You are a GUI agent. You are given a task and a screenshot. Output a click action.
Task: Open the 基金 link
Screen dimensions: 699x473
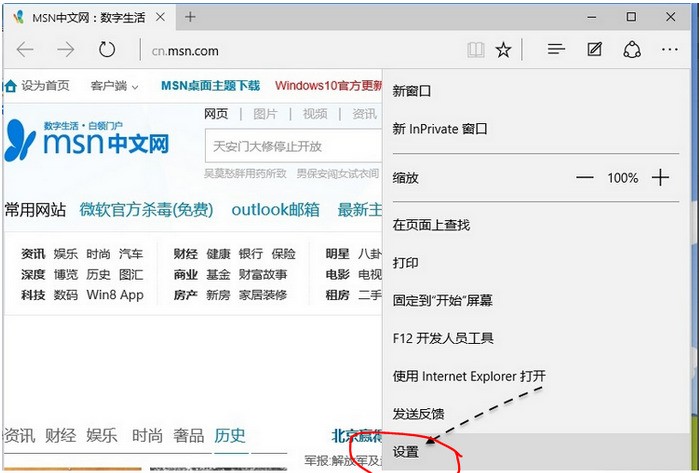218,275
